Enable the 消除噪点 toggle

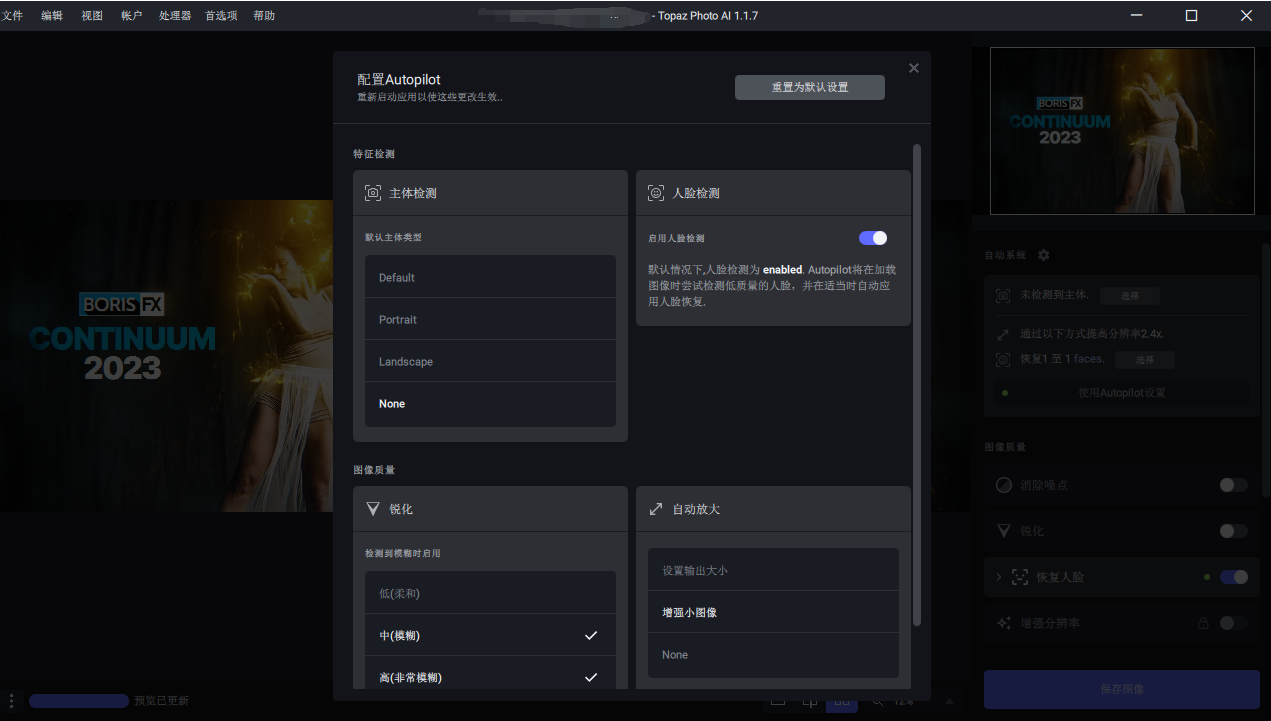[x=1234, y=485]
